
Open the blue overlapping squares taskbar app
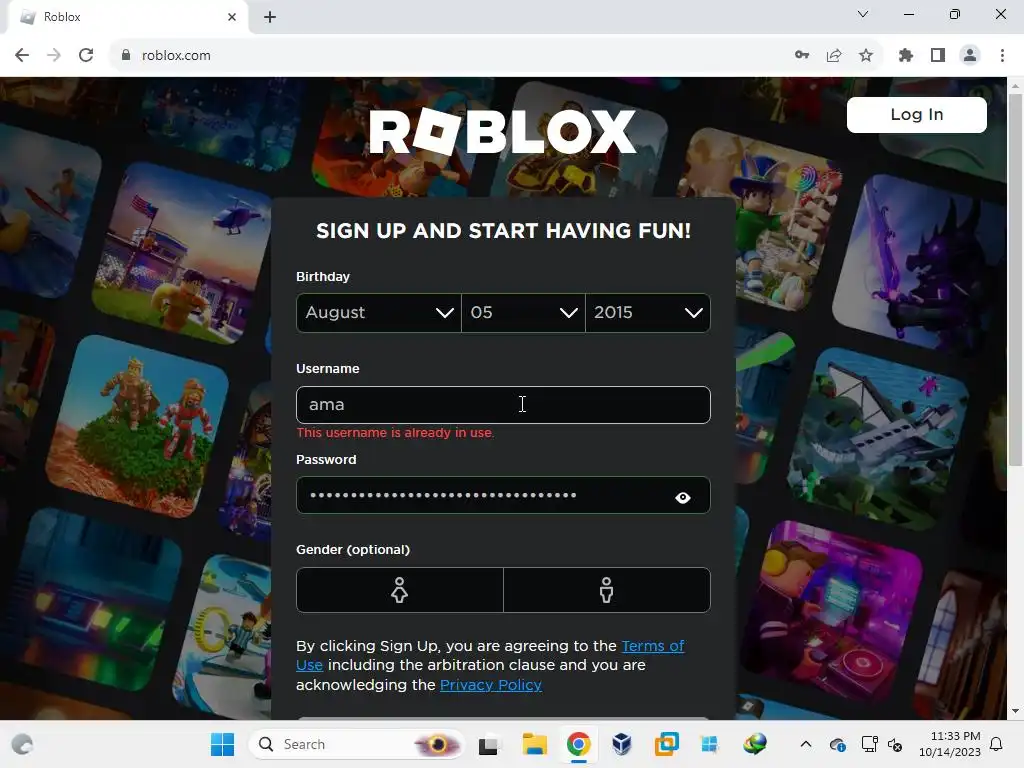click(666, 744)
